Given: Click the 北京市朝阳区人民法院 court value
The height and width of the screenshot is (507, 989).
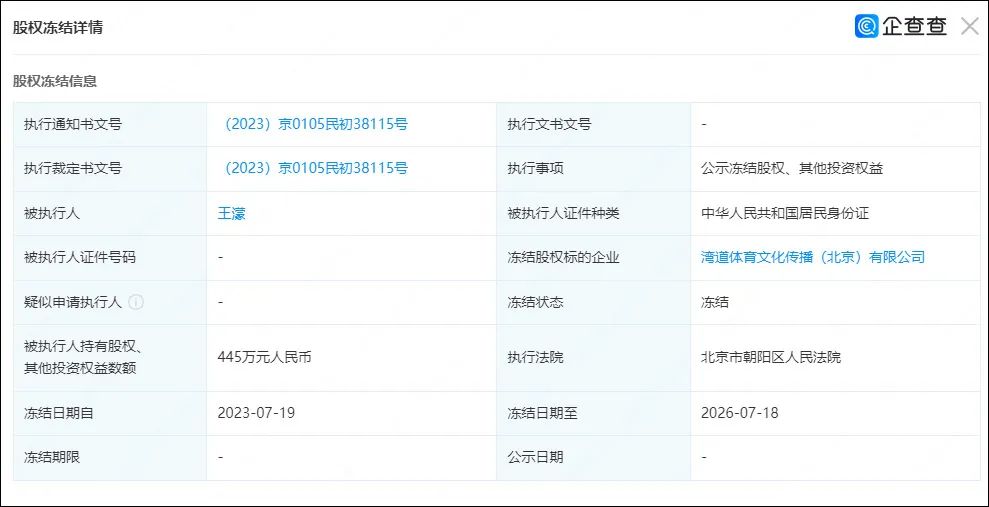Looking at the screenshot, I should [771, 358].
